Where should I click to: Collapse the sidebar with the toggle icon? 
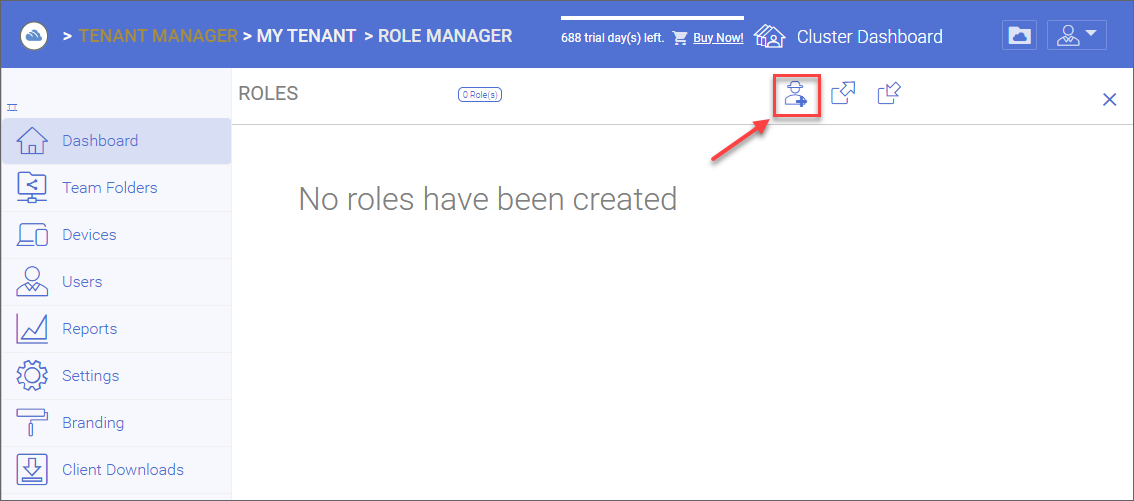(12, 108)
